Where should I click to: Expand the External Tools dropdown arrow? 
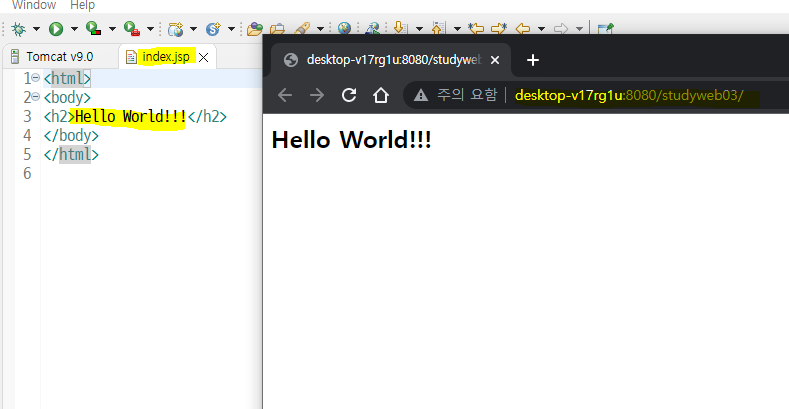(x=150, y=29)
